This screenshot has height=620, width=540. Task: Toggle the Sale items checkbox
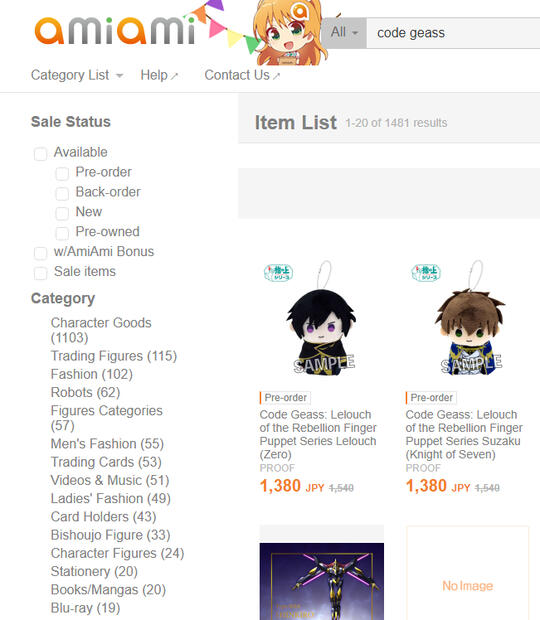pyautogui.click(x=40, y=273)
